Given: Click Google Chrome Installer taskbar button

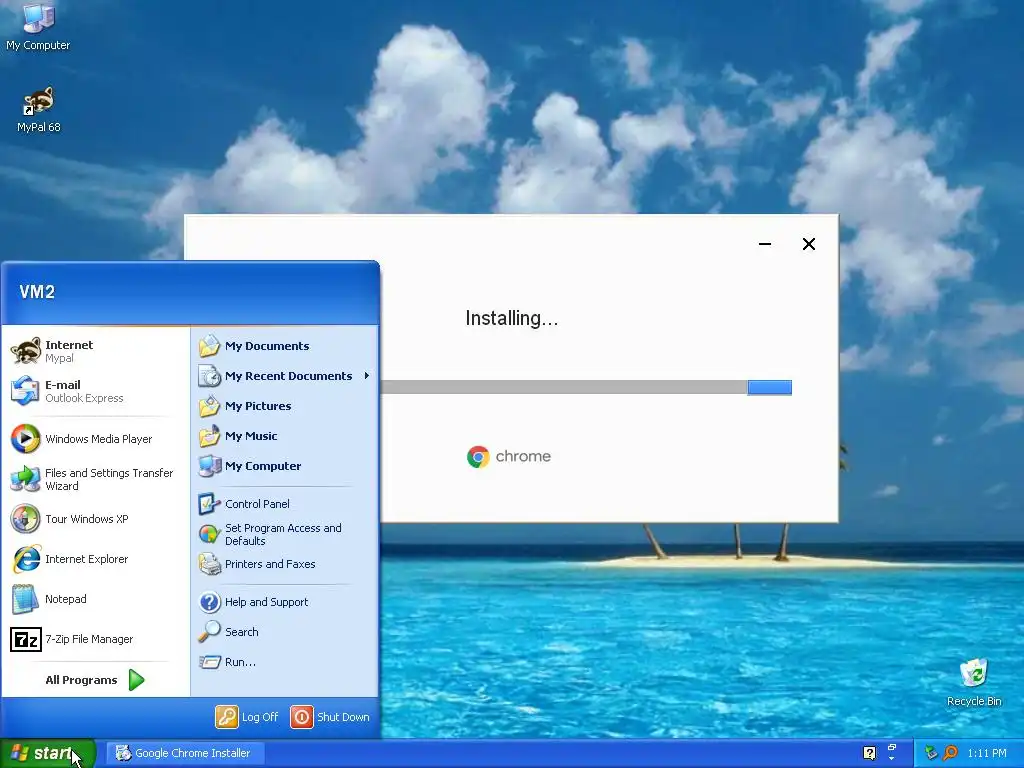Looking at the screenshot, I should click(185, 753).
